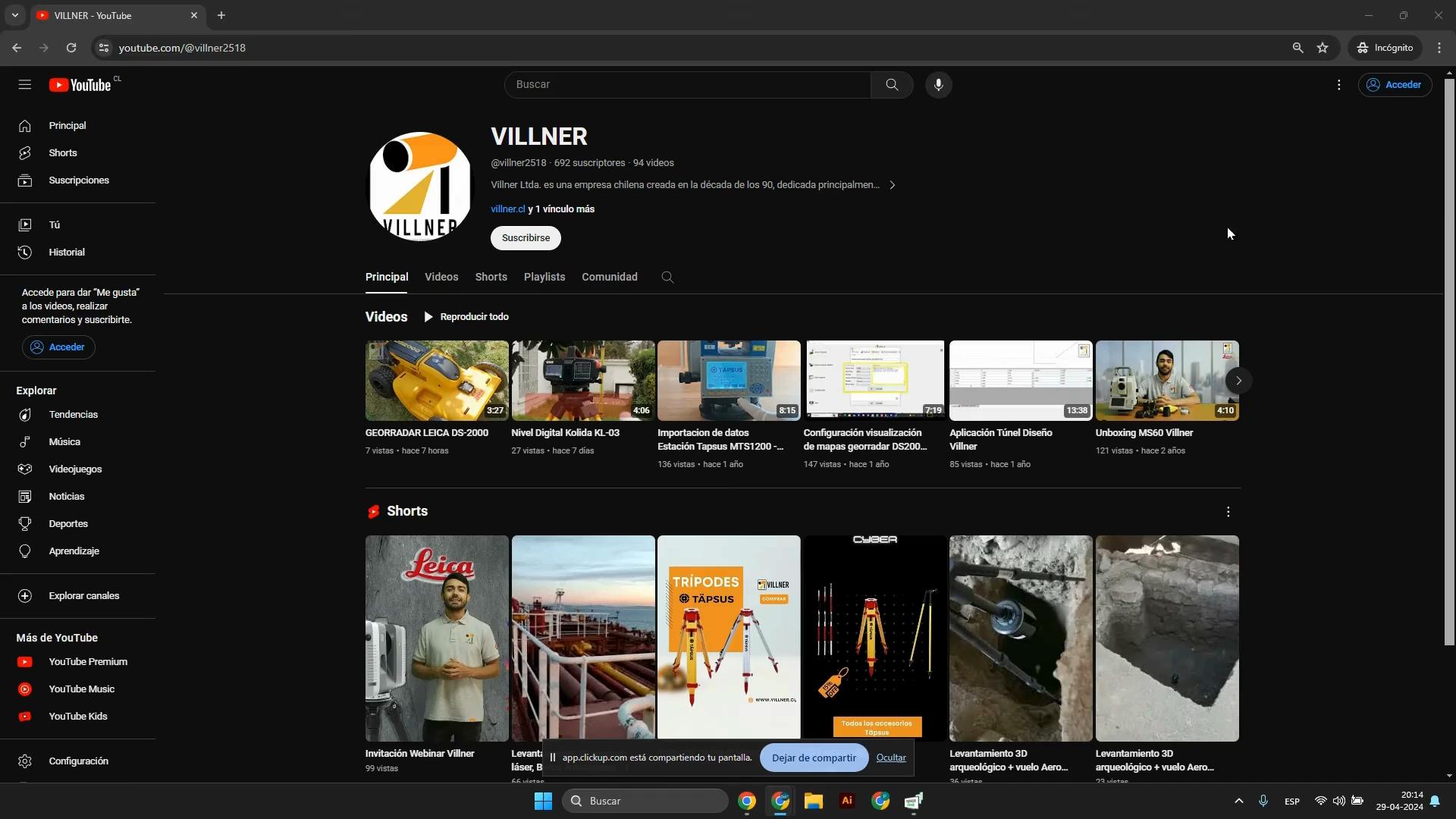Screen dimensions: 1456x819
Task: Open the villner.cl link
Action: [507, 209]
